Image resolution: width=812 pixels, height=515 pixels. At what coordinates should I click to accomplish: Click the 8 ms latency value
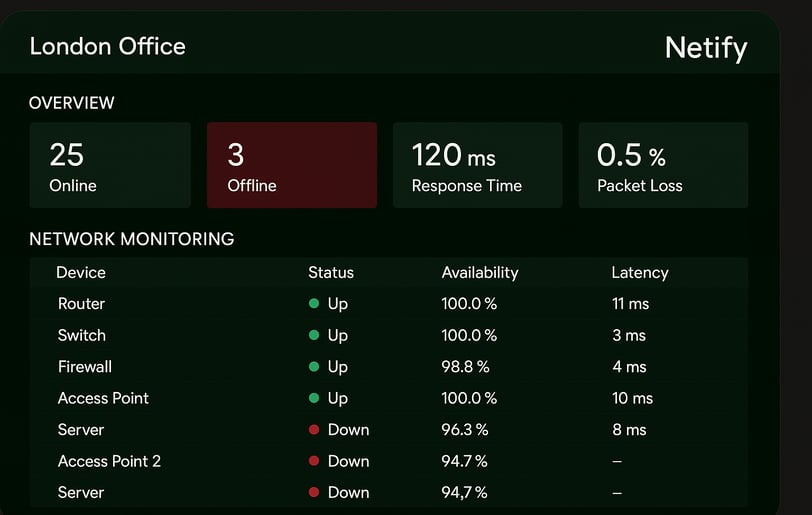click(629, 430)
